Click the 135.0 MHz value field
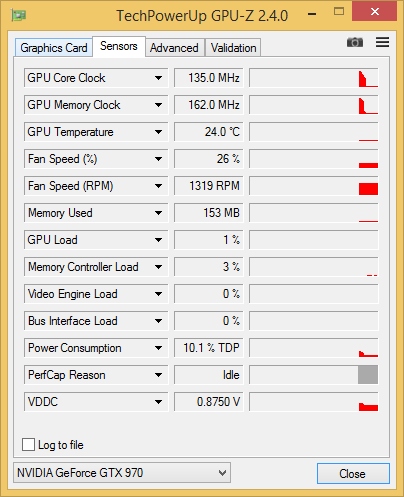This screenshot has width=404, height=497. coord(209,78)
